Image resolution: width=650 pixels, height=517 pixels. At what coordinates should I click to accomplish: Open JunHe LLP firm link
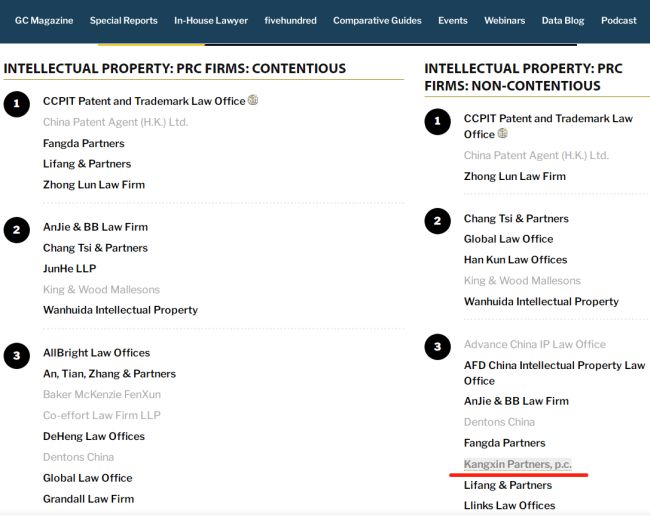(70, 269)
